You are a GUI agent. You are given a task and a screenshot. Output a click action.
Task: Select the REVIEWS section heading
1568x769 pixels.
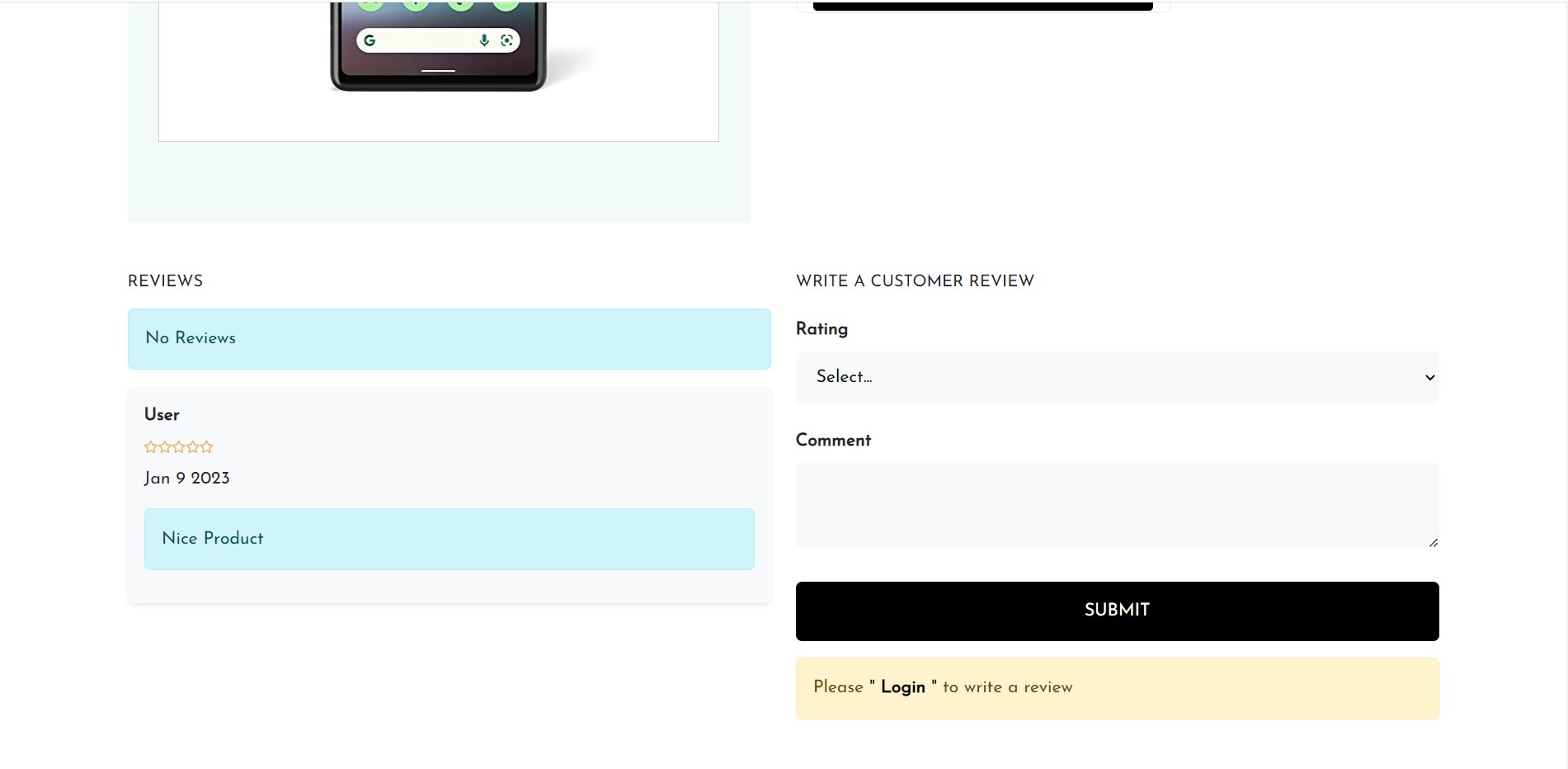[x=165, y=281]
